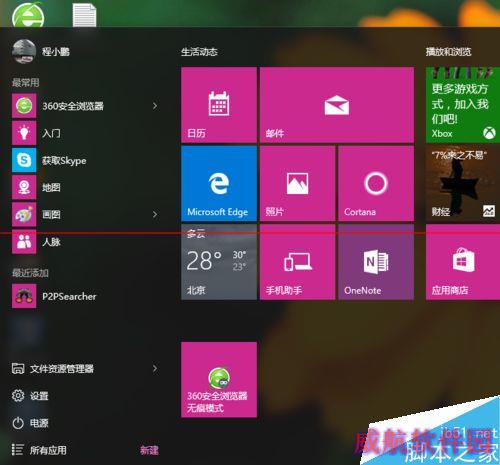Viewport: 500px width, 465px height.
Task: Click the 设置 text label
Action: coord(39,396)
